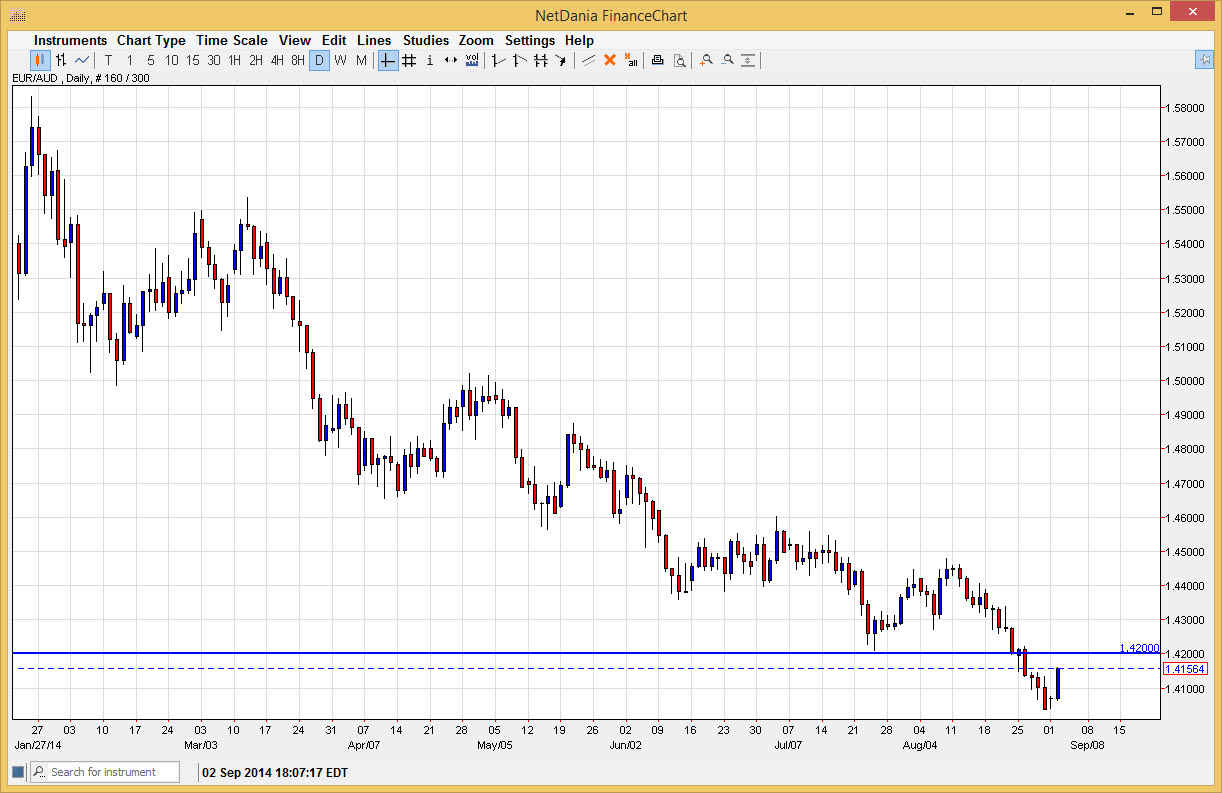Expand the Chart Type menu
Viewport: 1222px width, 793px height.
(x=151, y=40)
